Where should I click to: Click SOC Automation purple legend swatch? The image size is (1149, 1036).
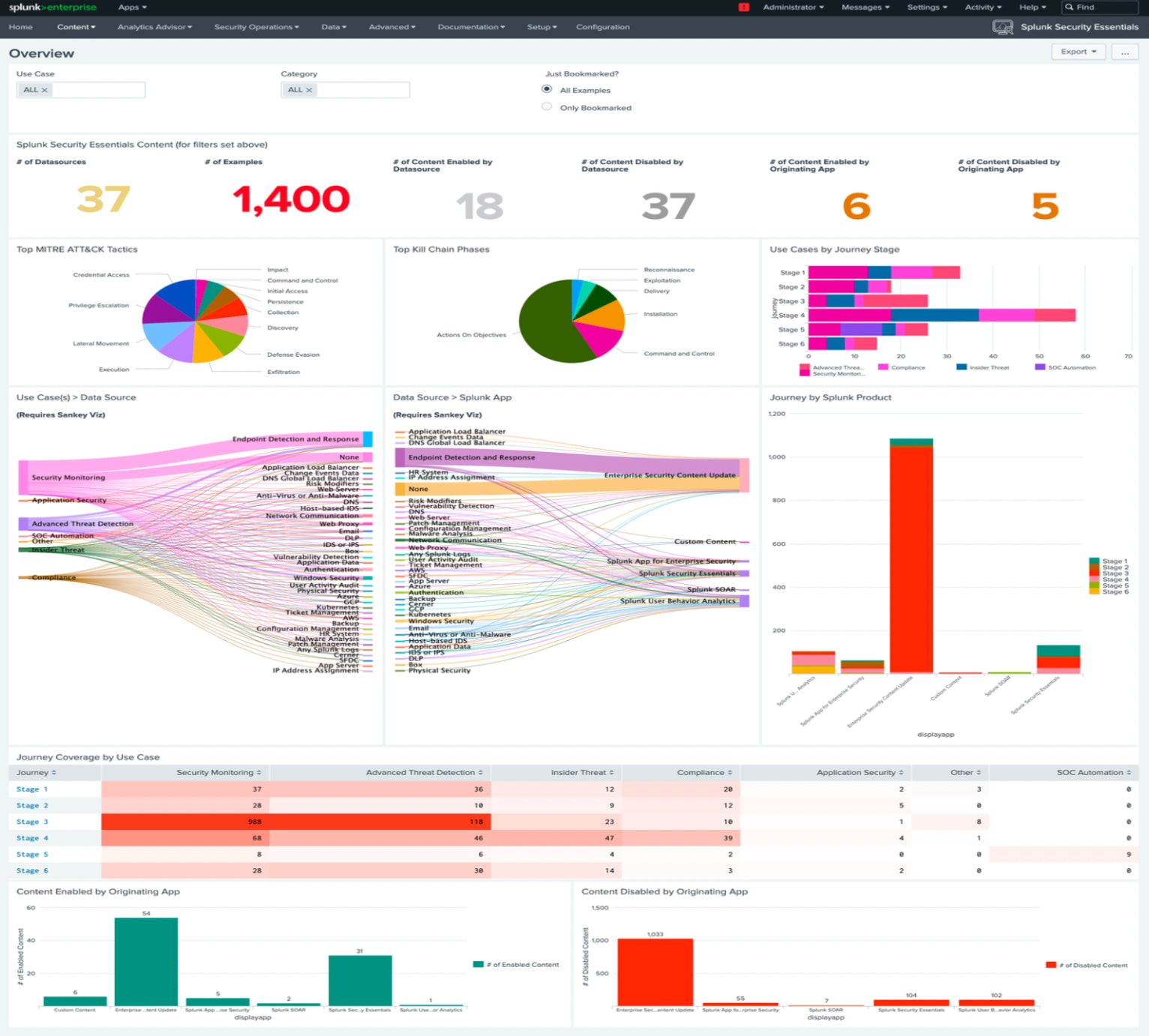click(1040, 367)
